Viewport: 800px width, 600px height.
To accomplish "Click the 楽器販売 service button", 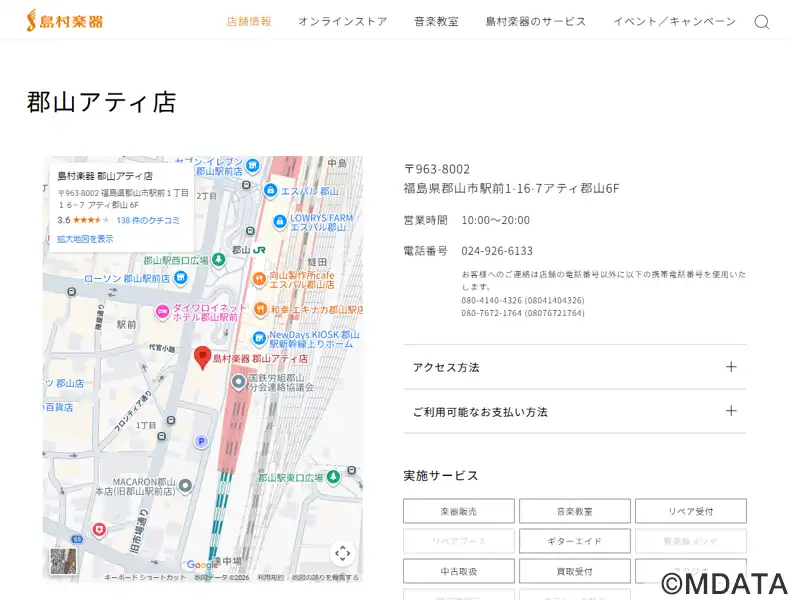I will click(x=458, y=511).
